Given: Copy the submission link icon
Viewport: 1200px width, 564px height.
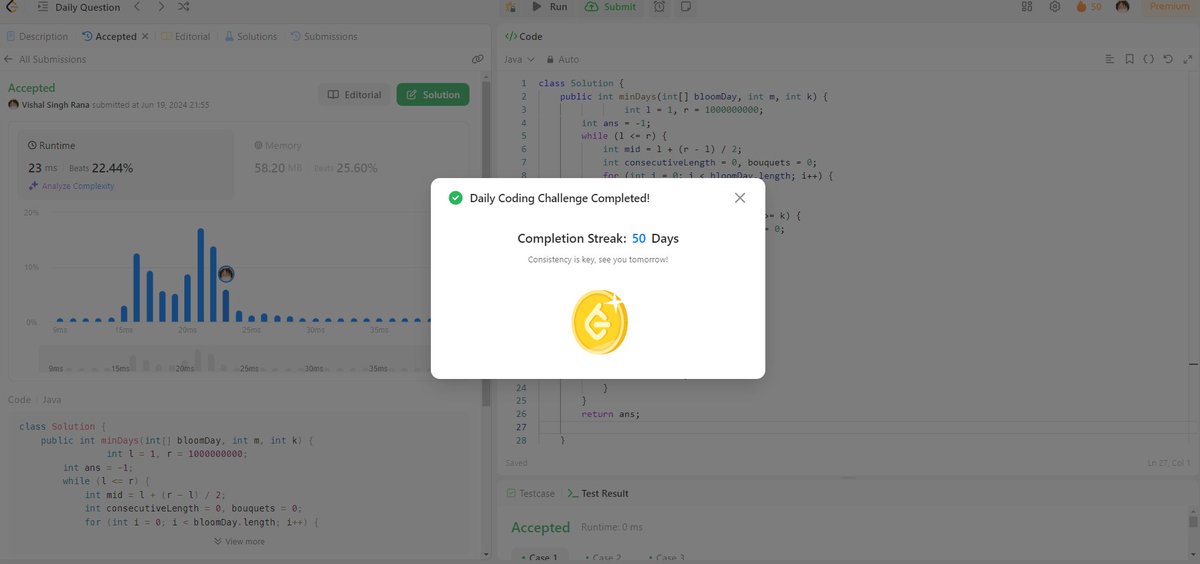Looking at the screenshot, I should [477, 59].
